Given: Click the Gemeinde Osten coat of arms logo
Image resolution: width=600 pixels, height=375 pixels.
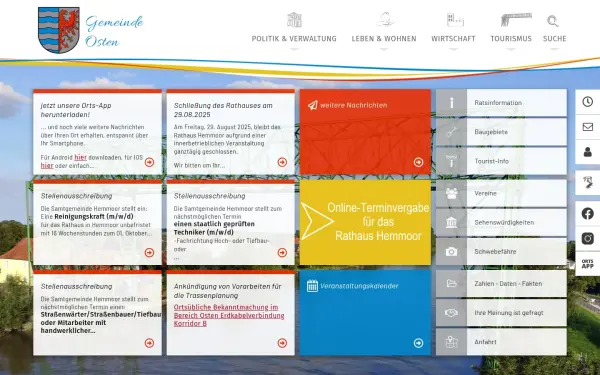Looking at the screenshot, I should (x=59, y=30).
